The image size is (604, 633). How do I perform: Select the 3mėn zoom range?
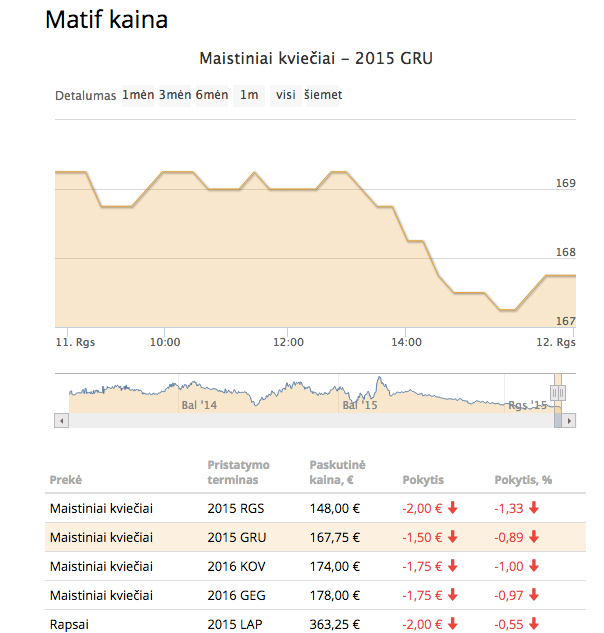pos(175,96)
